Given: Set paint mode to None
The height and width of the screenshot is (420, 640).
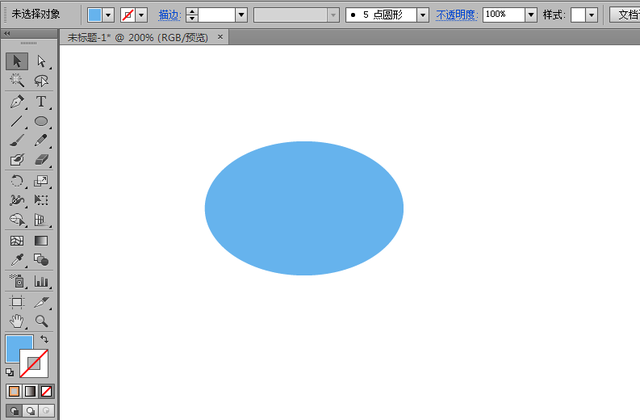Looking at the screenshot, I should click(47, 391).
